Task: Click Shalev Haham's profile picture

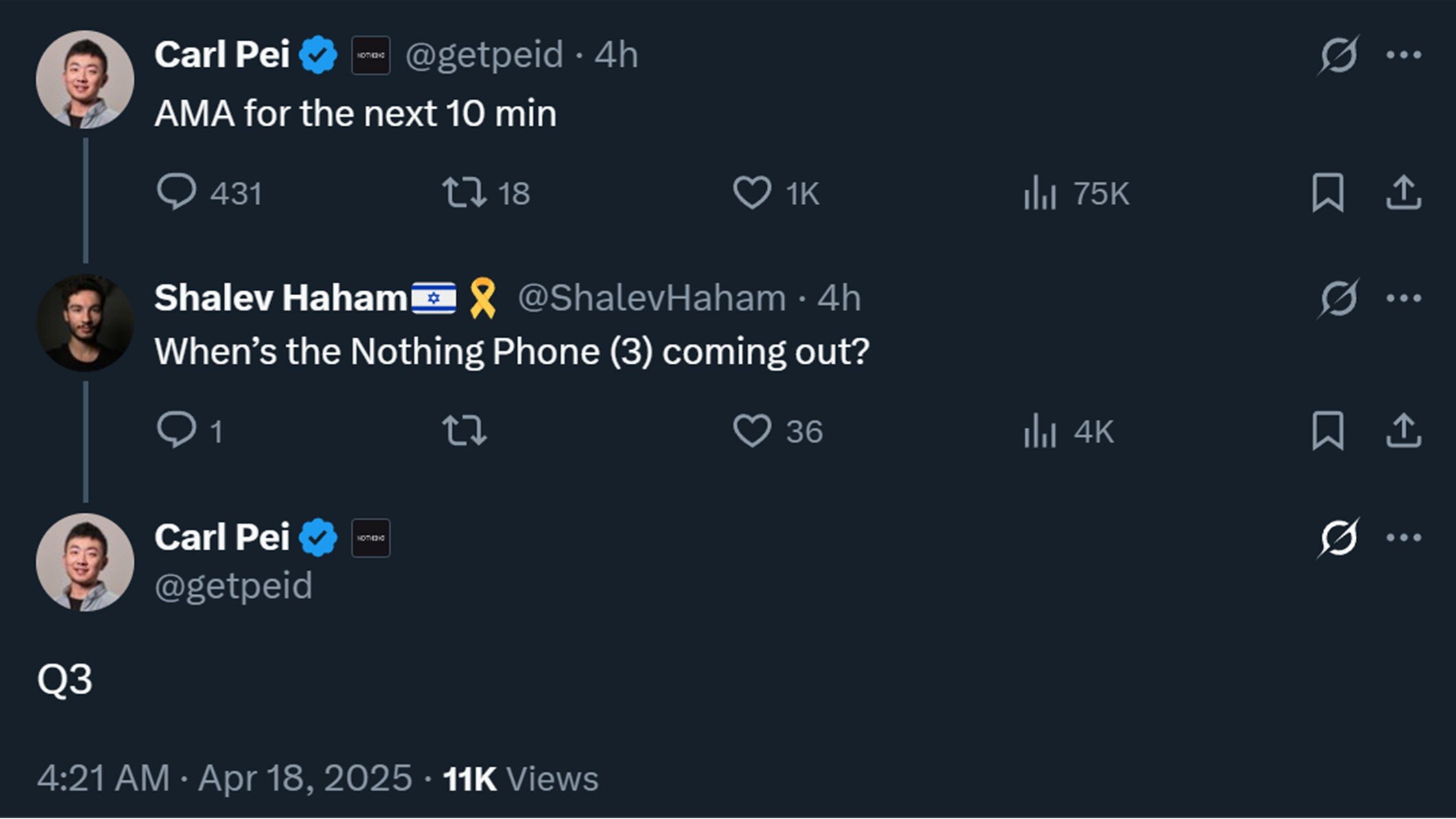Action: [x=85, y=323]
